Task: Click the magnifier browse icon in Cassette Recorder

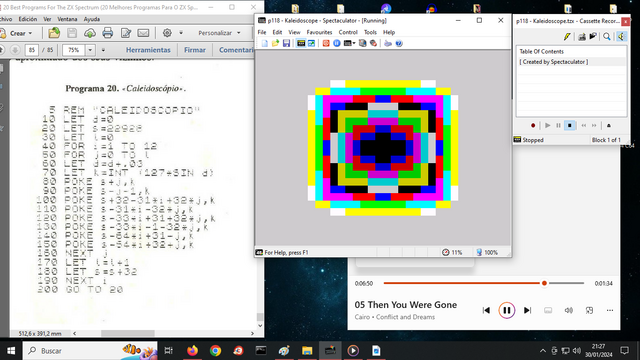Action: (607, 37)
